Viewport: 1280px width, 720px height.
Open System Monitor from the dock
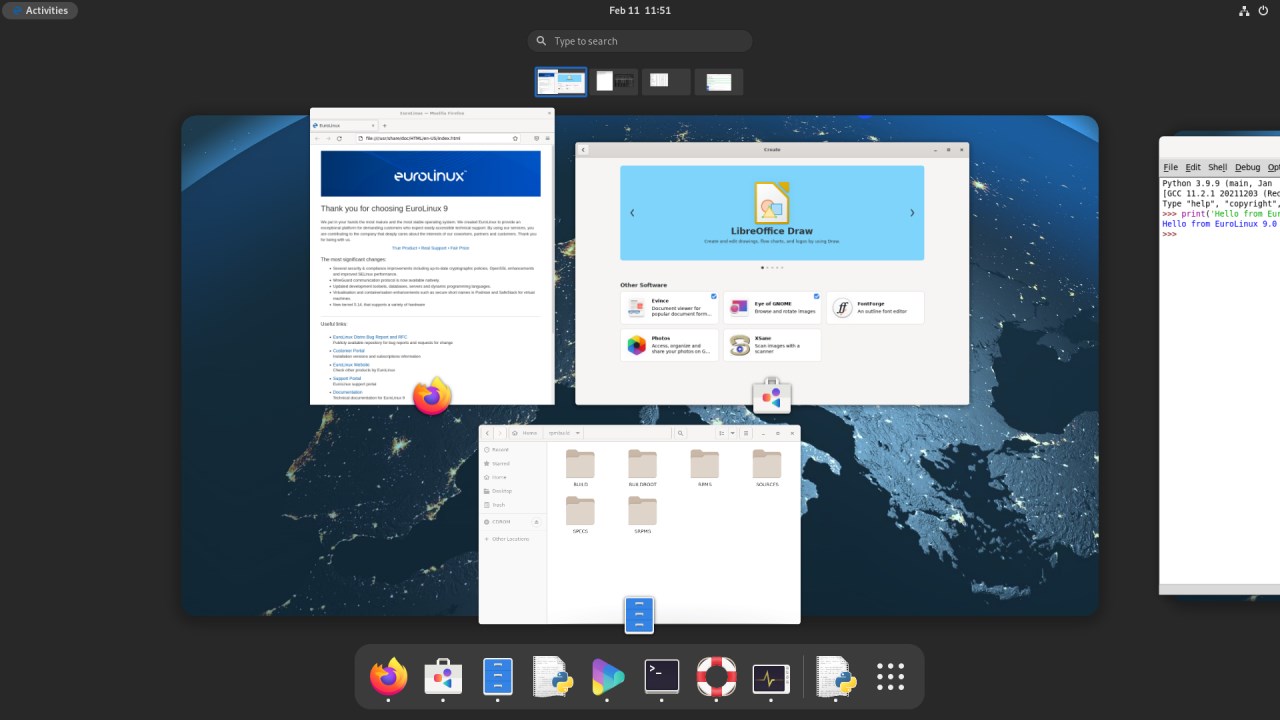tap(771, 677)
